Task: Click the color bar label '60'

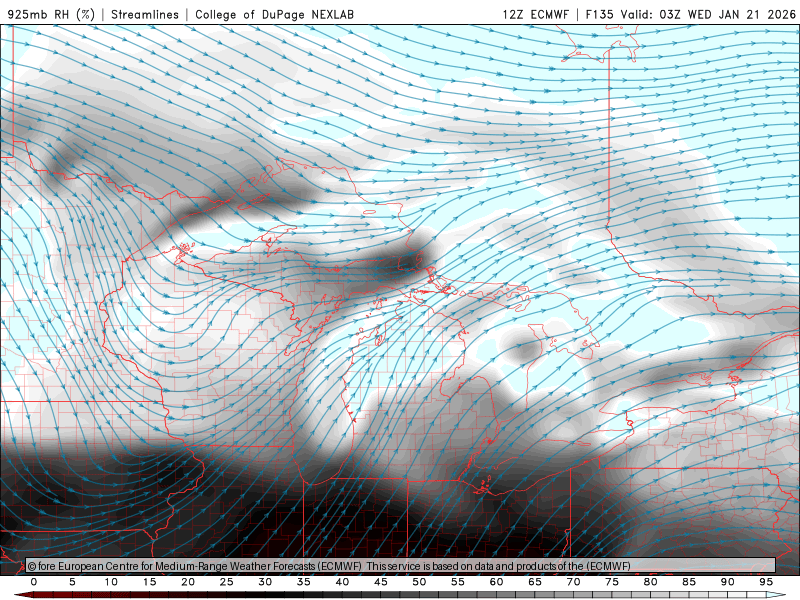Action: pyautogui.click(x=496, y=582)
